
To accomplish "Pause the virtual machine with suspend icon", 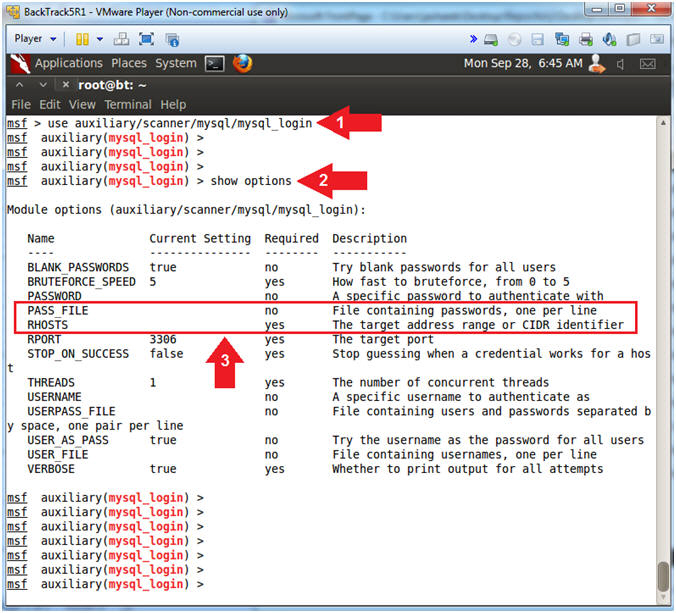I will click(x=82, y=39).
